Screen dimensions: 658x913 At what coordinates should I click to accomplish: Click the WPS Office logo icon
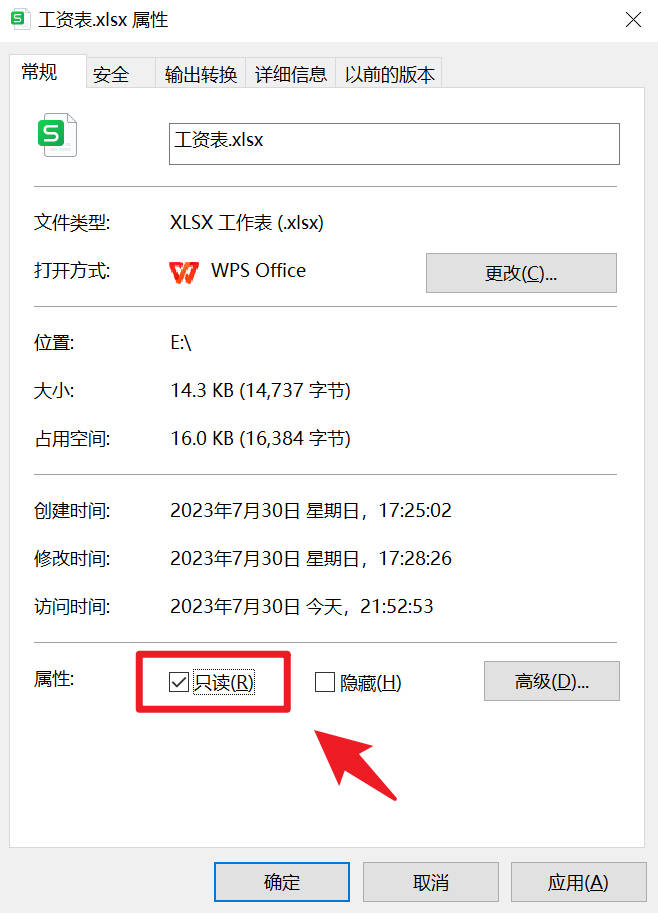[x=184, y=272]
